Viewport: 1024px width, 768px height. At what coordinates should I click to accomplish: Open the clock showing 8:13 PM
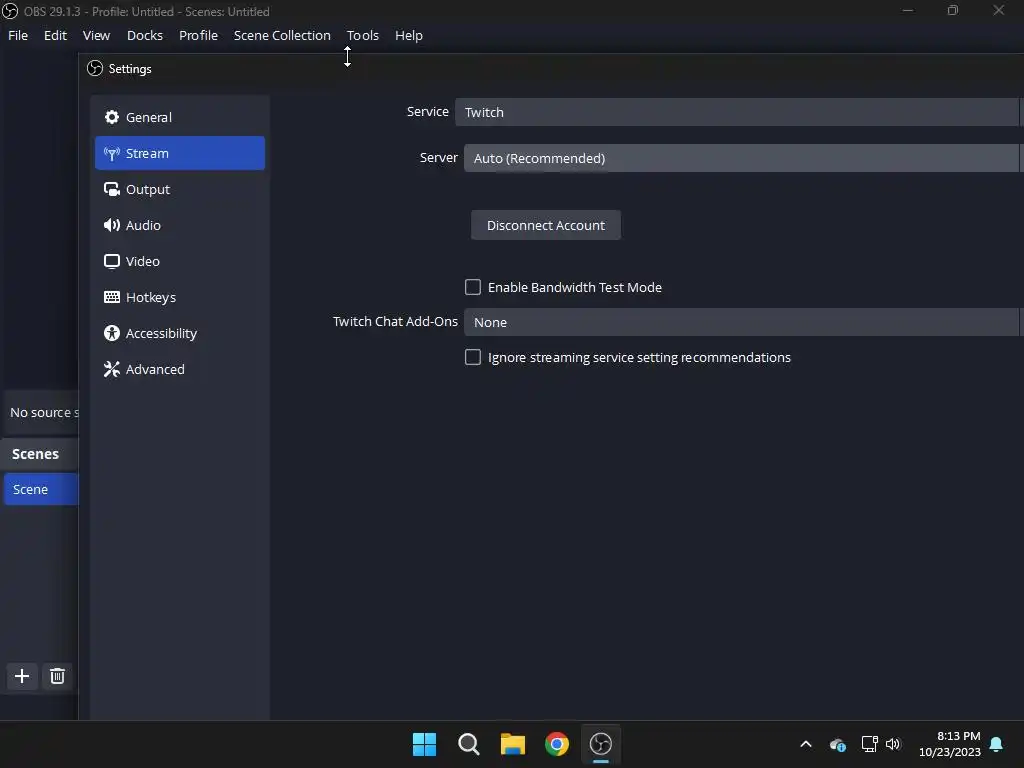tap(950, 744)
